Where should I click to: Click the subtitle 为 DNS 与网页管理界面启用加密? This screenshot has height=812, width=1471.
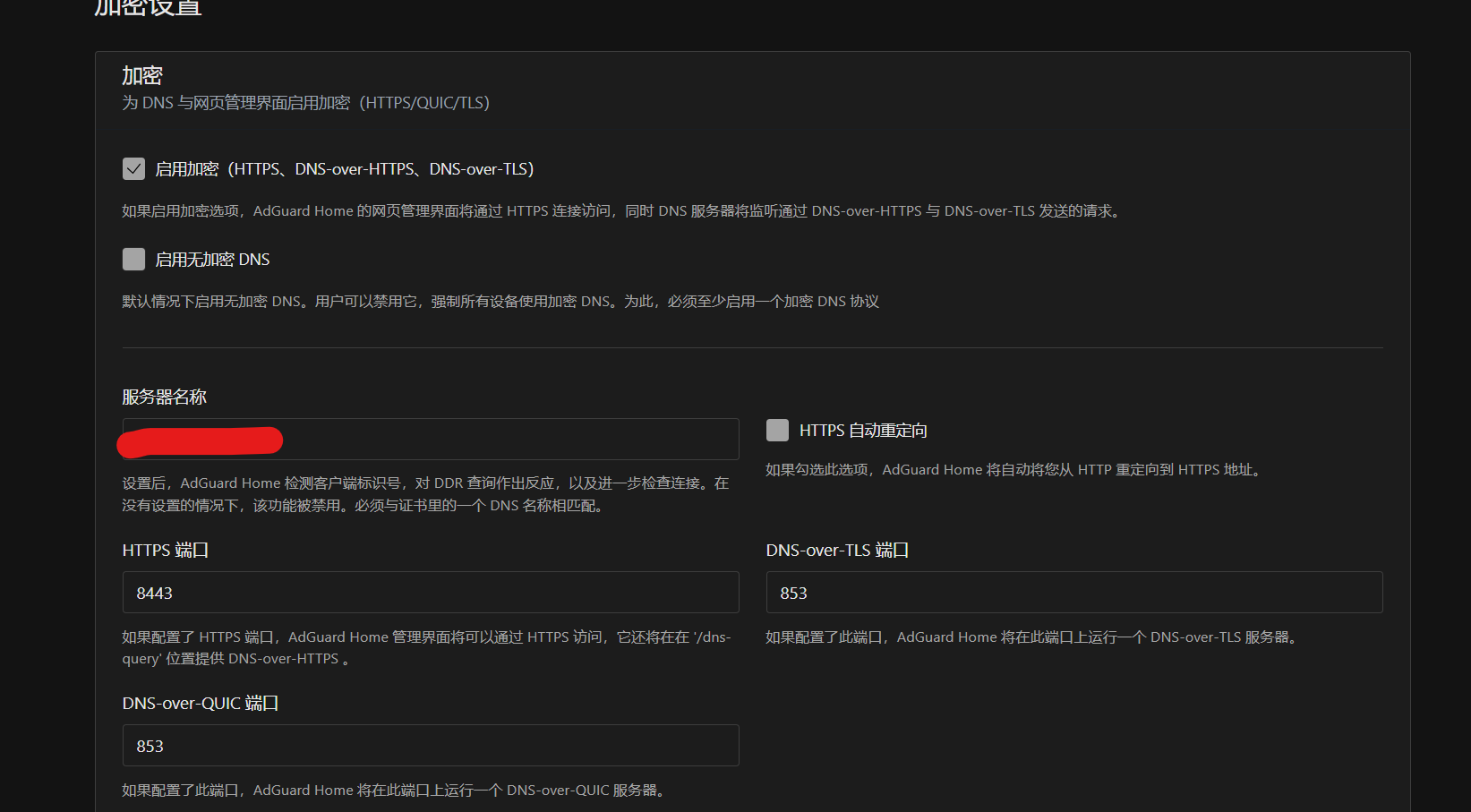tap(306, 103)
